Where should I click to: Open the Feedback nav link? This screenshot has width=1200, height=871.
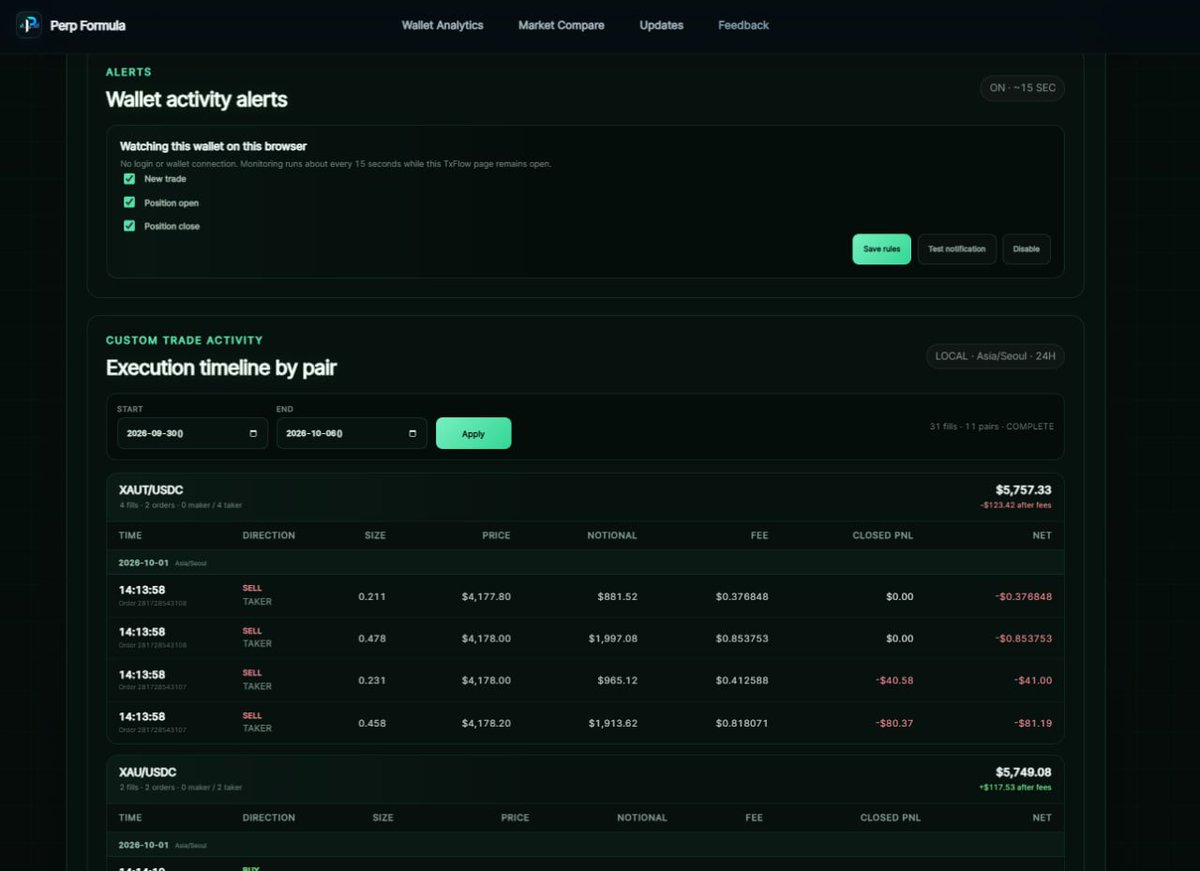(743, 25)
